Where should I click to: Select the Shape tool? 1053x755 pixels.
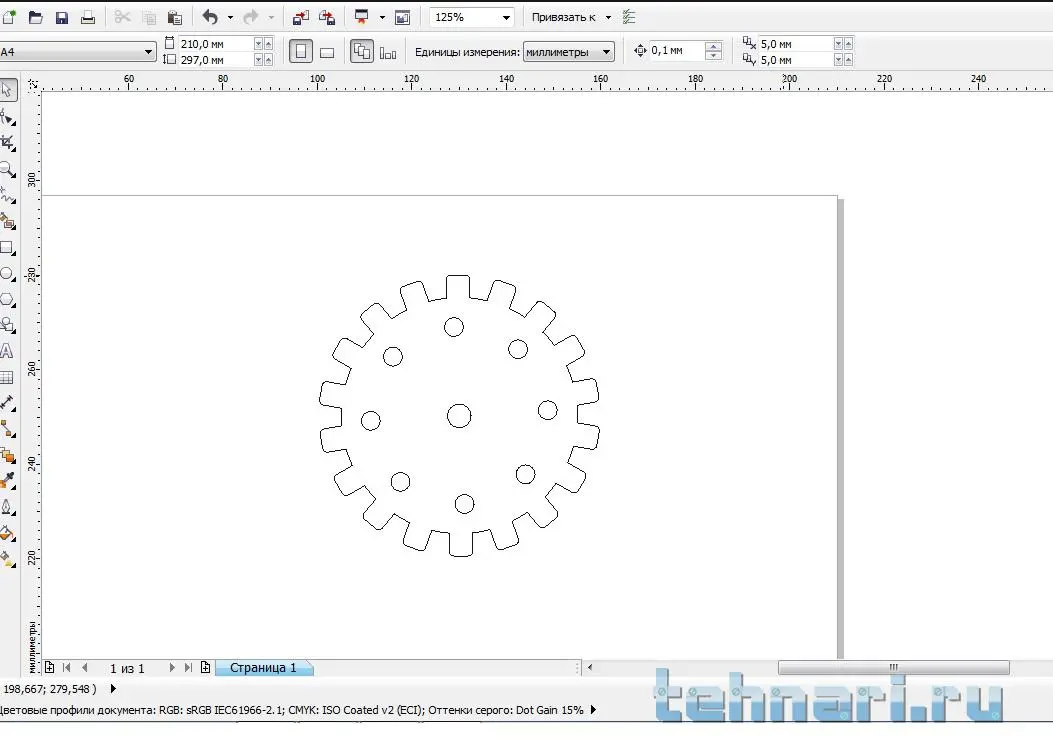click(7, 117)
